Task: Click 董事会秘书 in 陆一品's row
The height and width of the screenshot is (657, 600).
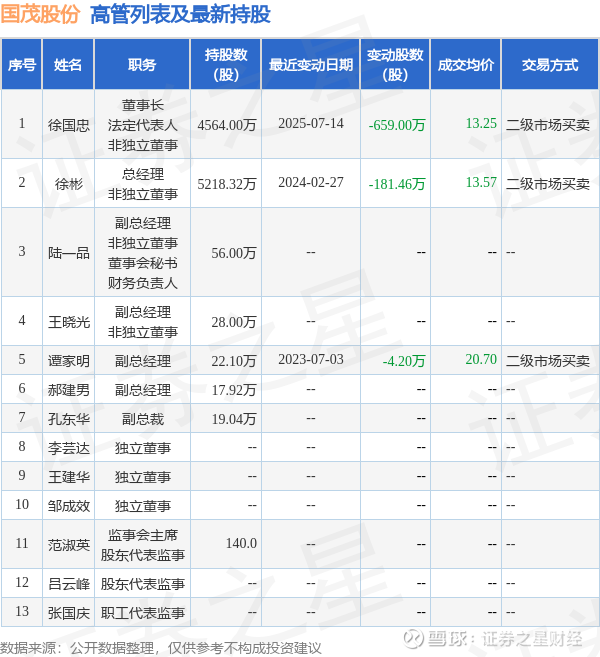Action: 142,263
